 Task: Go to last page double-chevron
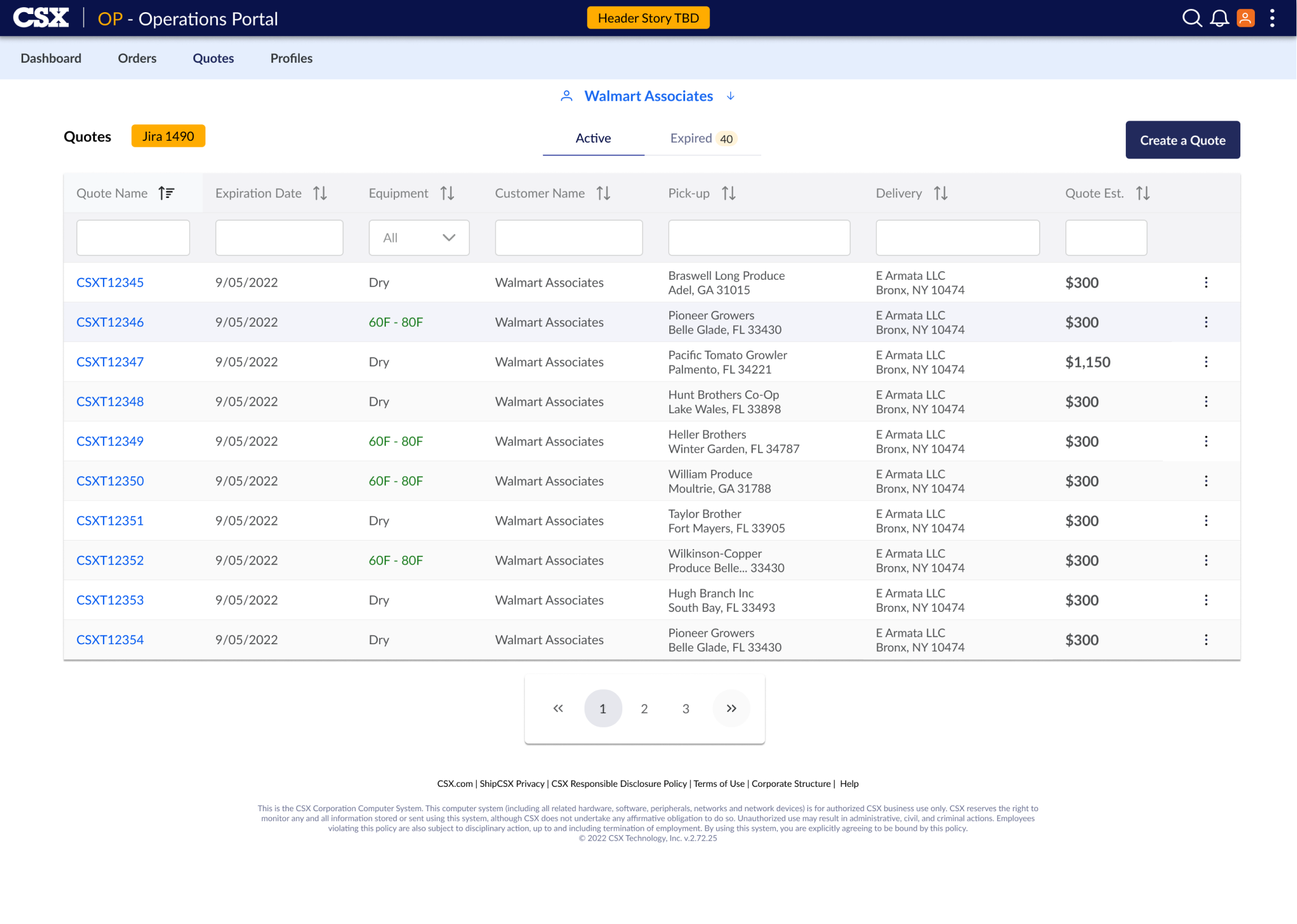click(731, 708)
